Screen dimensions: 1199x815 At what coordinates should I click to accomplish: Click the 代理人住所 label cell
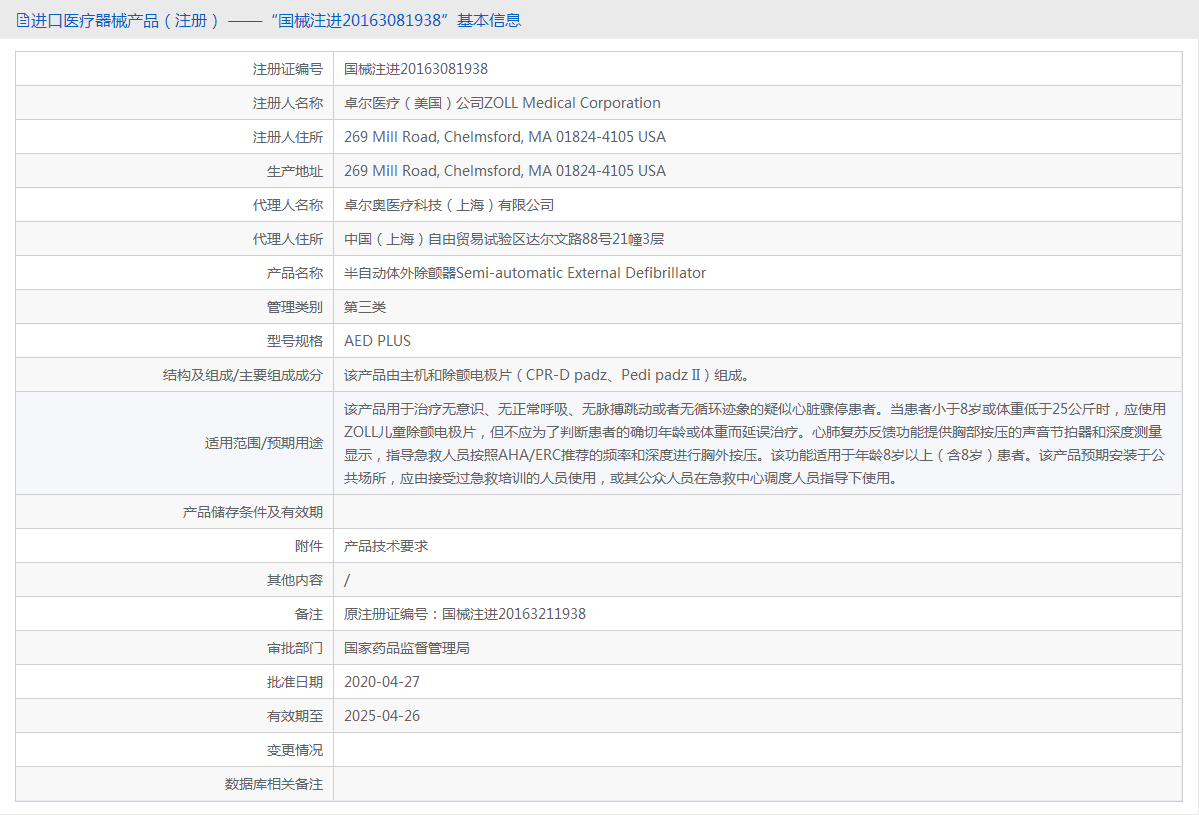pyautogui.click(x=174, y=239)
